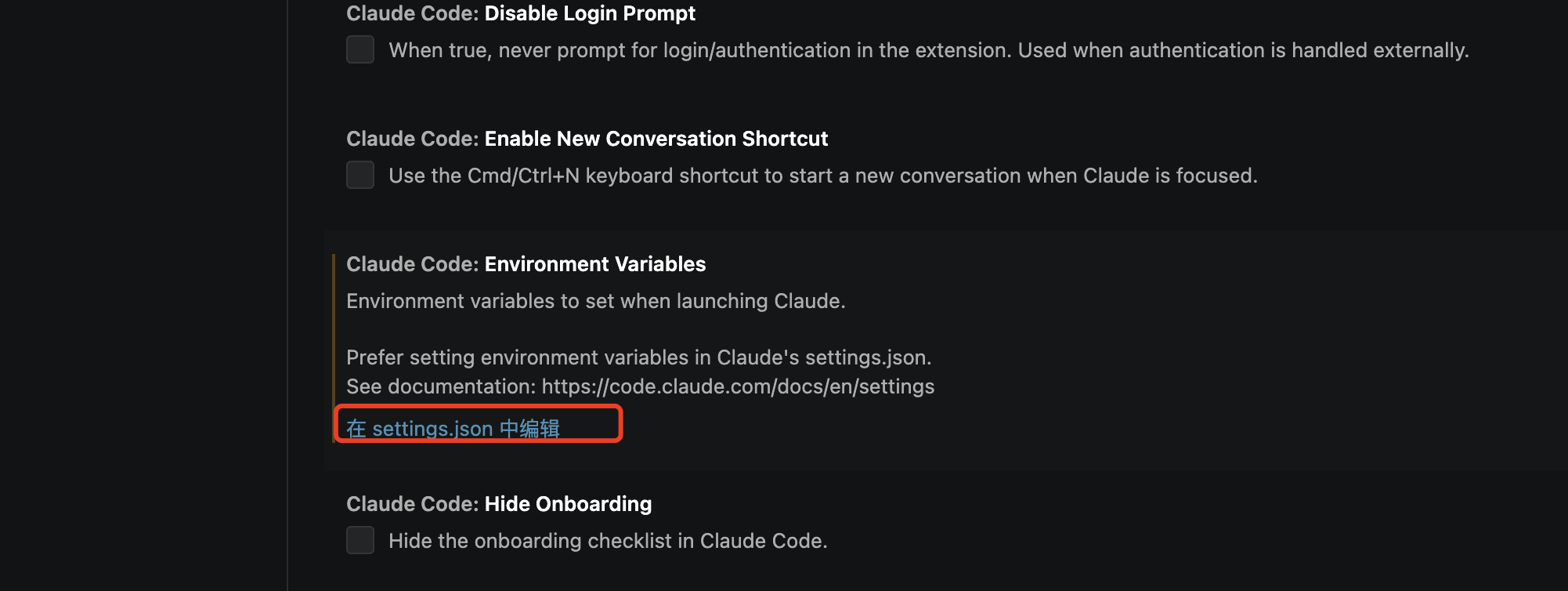
Task: Click 'Claude Code:' prefix of Disable Login Prompt
Action: tap(412, 13)
